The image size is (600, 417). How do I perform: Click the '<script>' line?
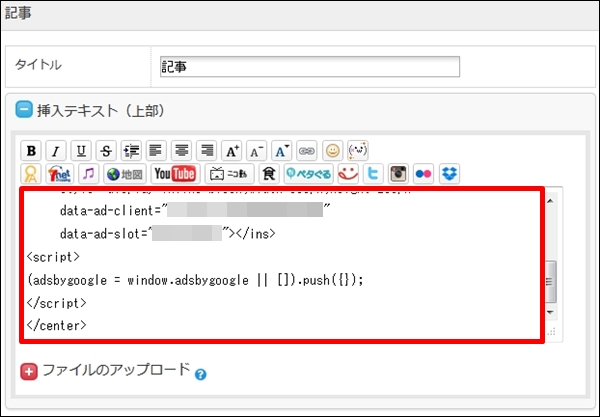53,257
